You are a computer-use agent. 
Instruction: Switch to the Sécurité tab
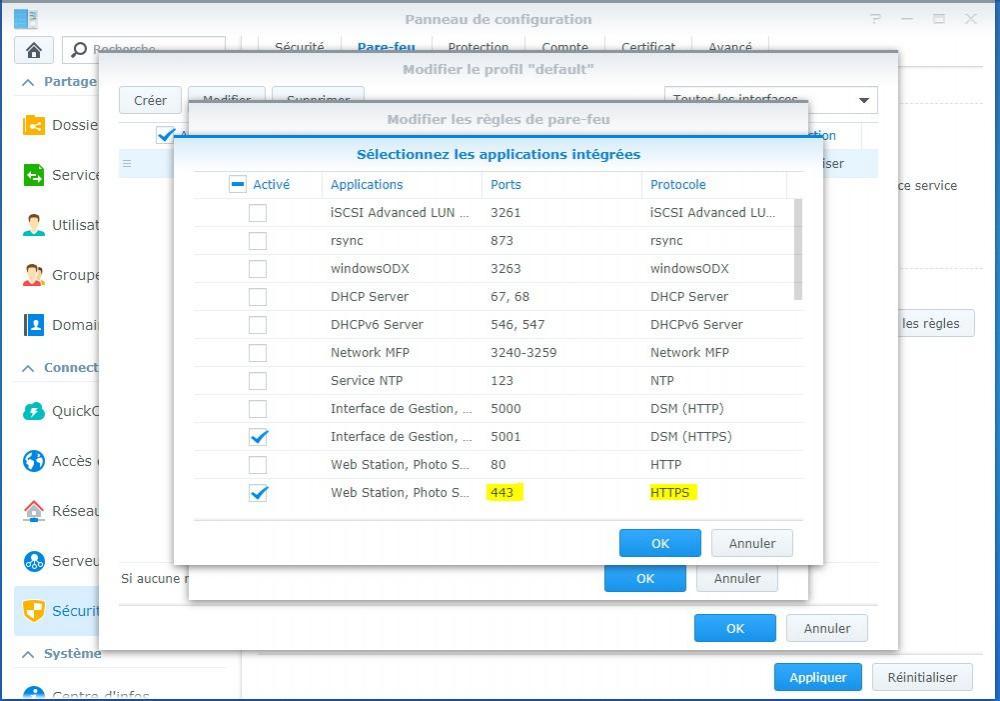pyautogui.click(x=299, y=46)
